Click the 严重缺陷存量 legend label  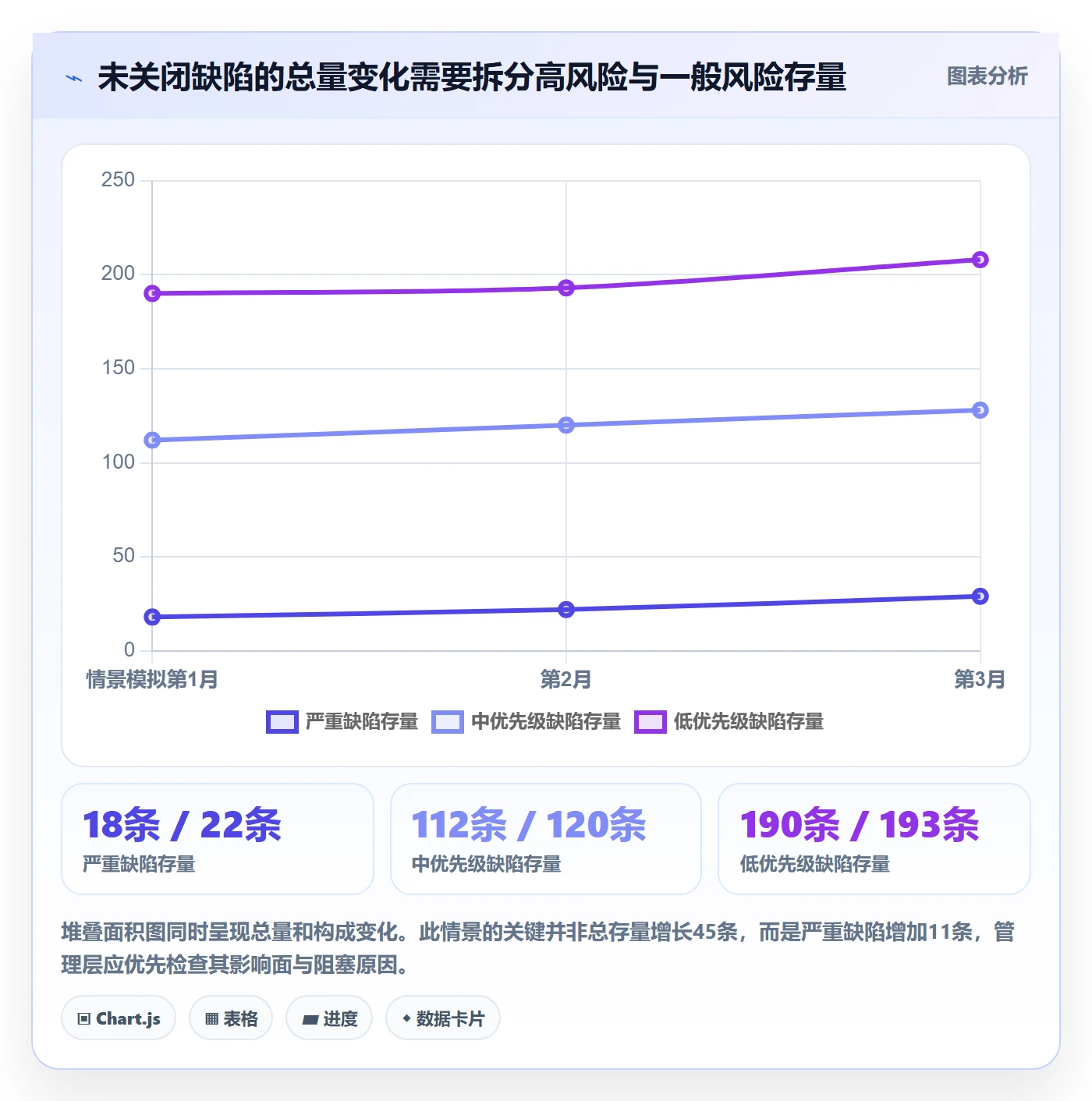pos(362,722)
